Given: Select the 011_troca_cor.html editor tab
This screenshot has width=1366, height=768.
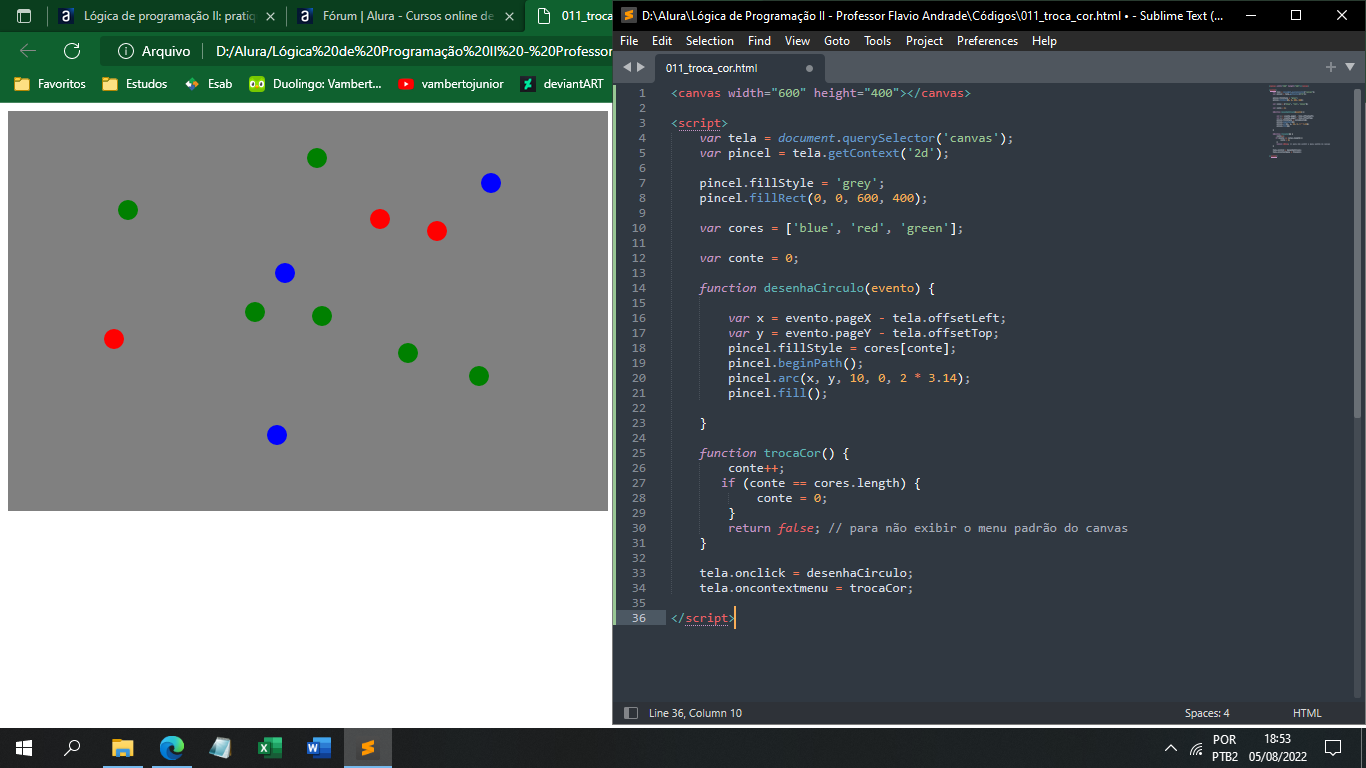Looking at the screenshot, I should (740, 68).
